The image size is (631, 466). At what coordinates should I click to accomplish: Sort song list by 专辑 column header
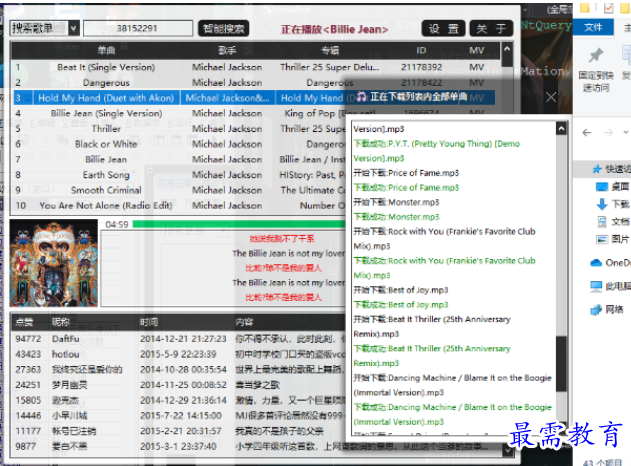click(x=330, y=50)
